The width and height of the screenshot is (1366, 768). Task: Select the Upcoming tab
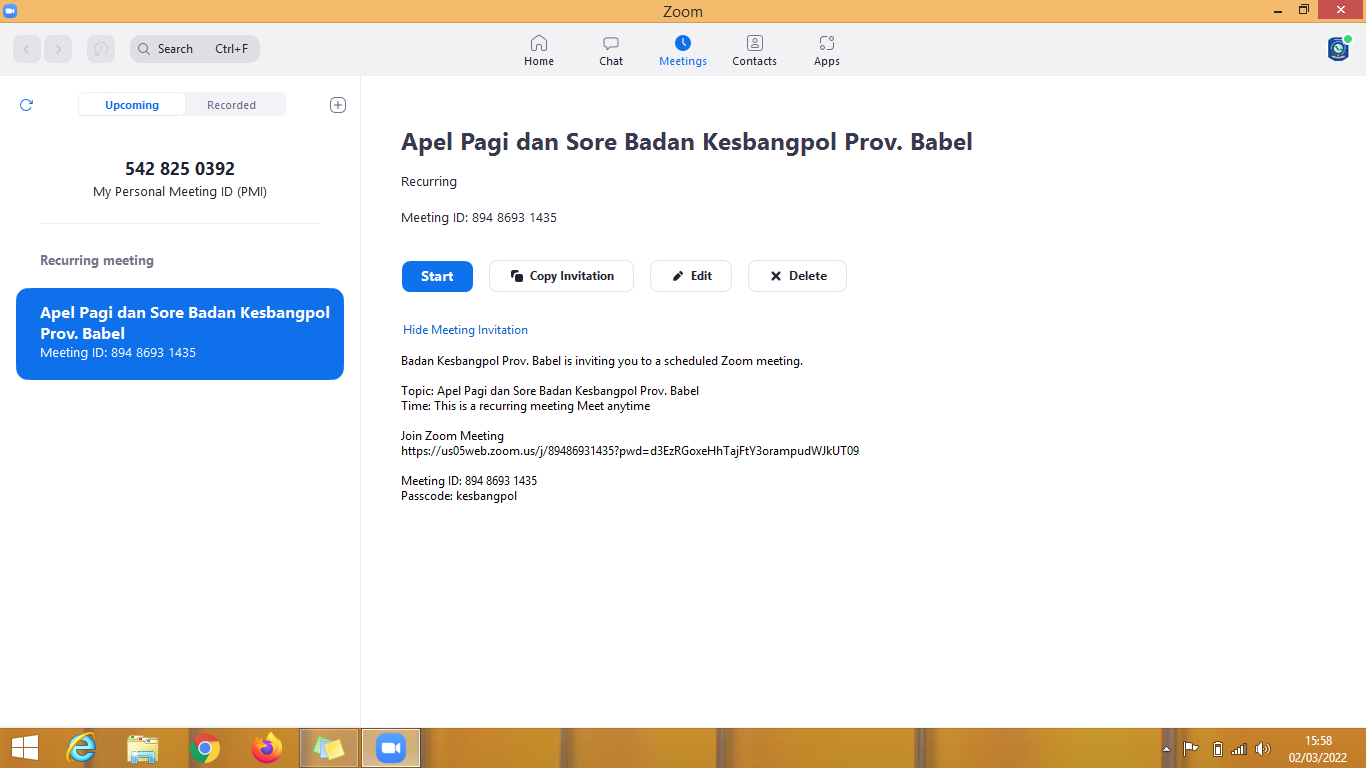tap(132, 105)
